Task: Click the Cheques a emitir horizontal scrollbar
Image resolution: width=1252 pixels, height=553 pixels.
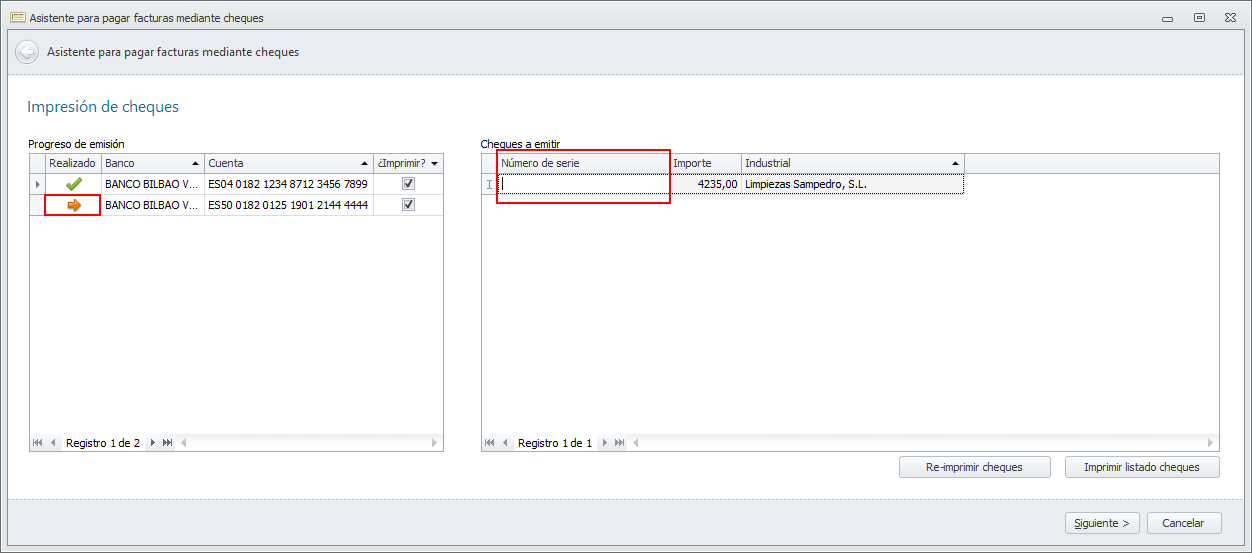Action: click(x=924, y=442)
